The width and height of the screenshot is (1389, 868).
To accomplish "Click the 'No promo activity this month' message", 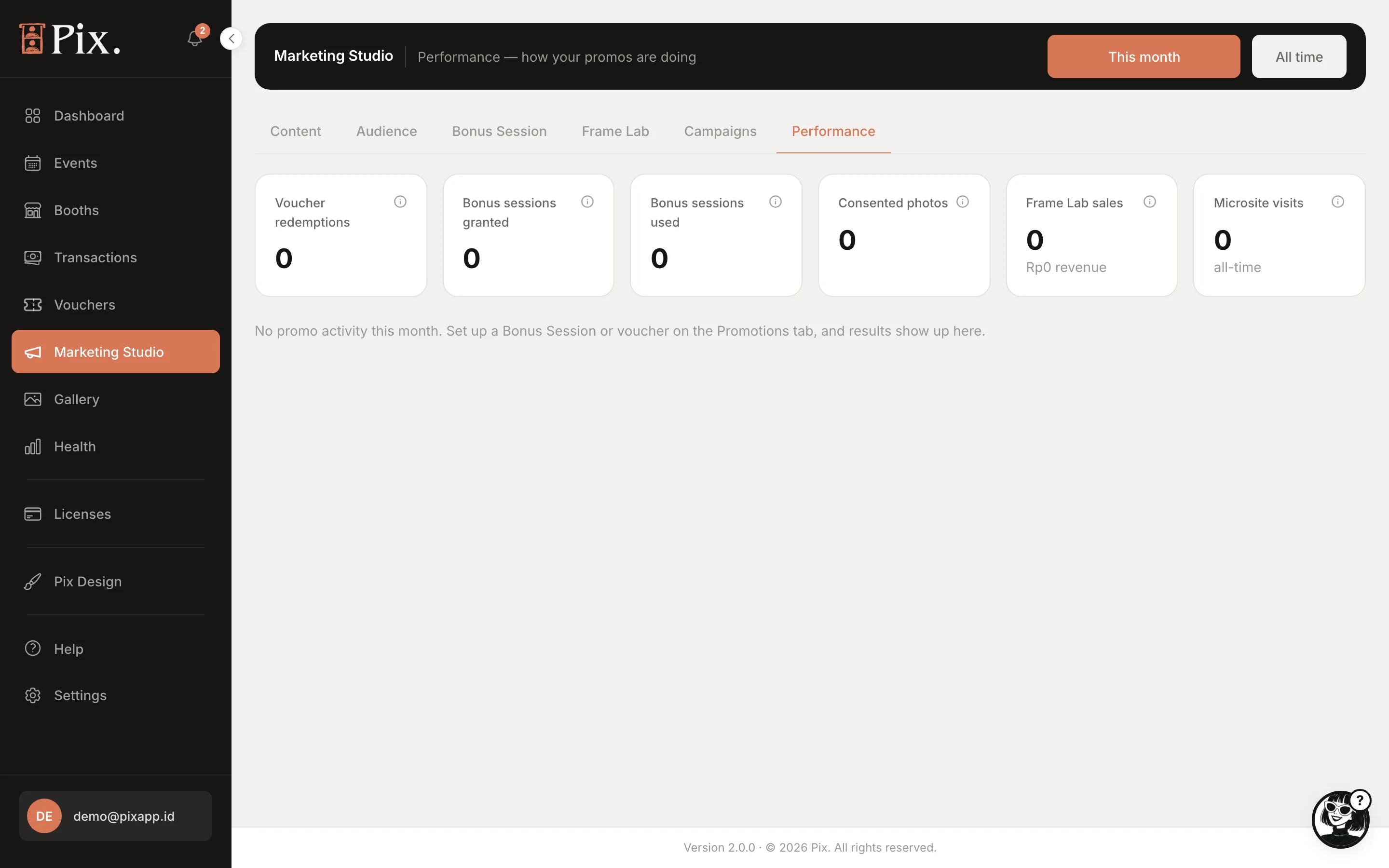I will click(620, 331).
